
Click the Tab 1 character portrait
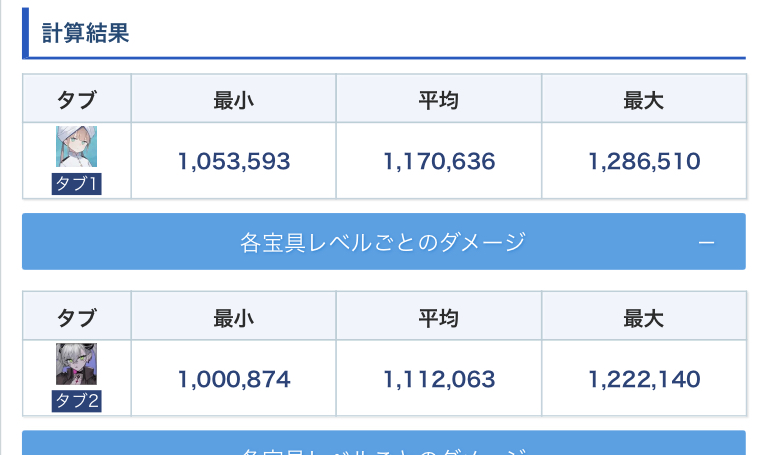tap(76, 147)
